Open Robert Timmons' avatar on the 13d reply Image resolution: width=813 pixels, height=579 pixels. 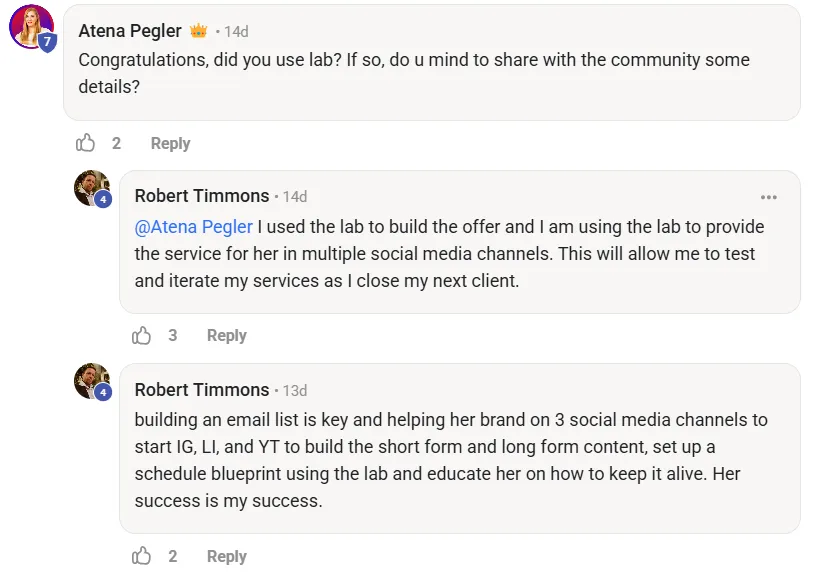pyautogui.click(x=91, y=381)
